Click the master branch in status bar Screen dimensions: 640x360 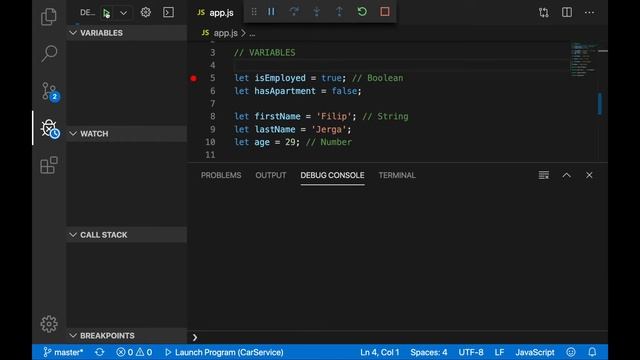click(63, 352)
